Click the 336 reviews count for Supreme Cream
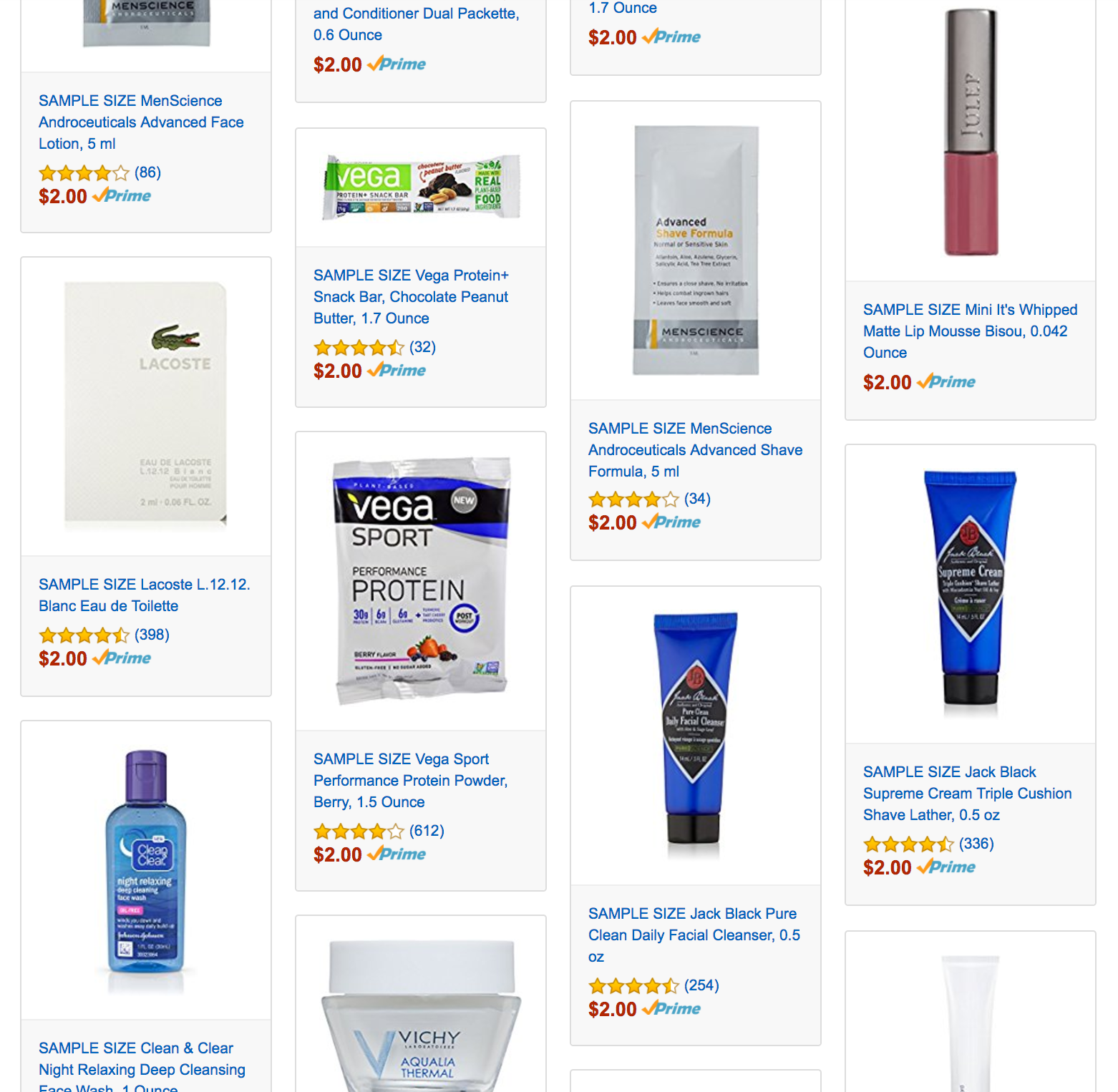This screenshot has width=1118, height=1092. [976, 844]
